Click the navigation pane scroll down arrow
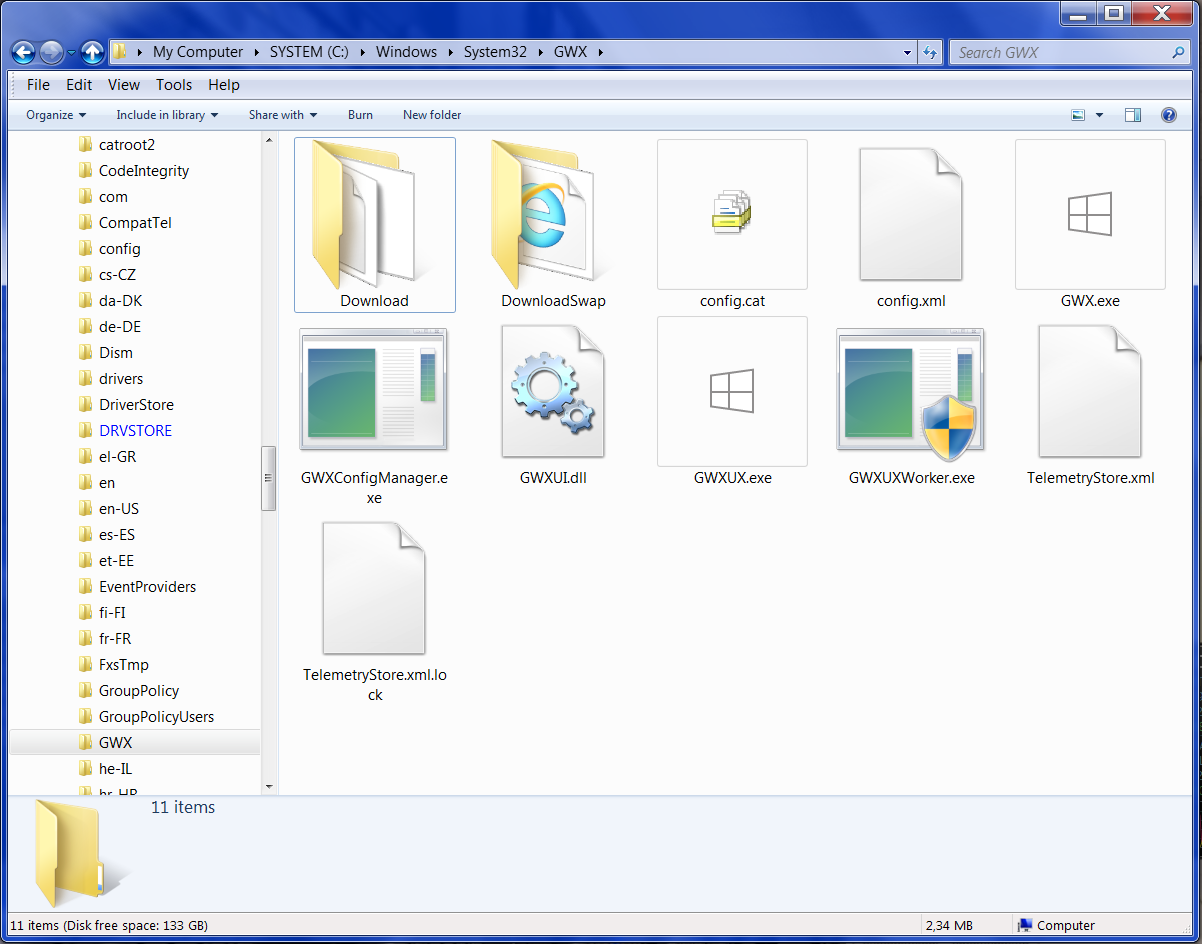This screenshot has width=1202, height=944. pyautogui.click(x=268, y=787)
